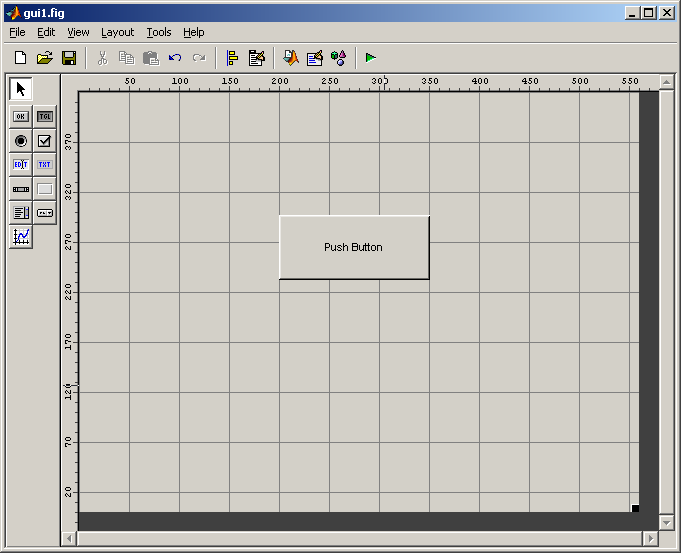Viewport: 681px width, 553px height.
Task: Pick the Checkbox palette tool
Action: click(45, 141)
